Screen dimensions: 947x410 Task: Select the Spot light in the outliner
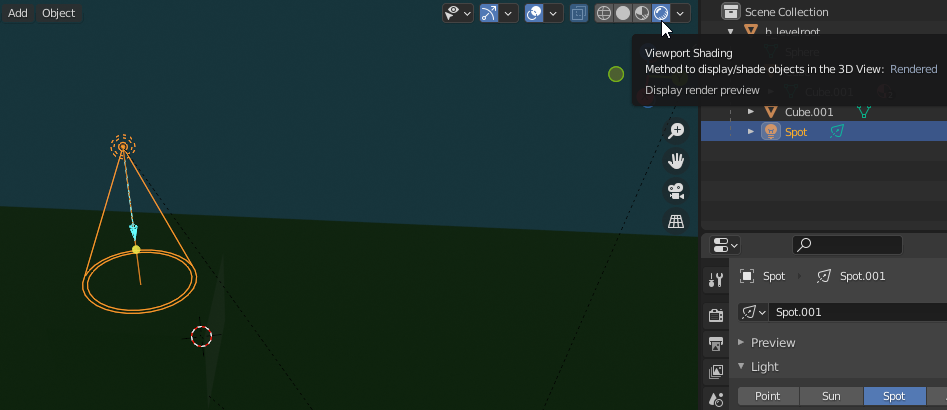(x=796, y=132)
